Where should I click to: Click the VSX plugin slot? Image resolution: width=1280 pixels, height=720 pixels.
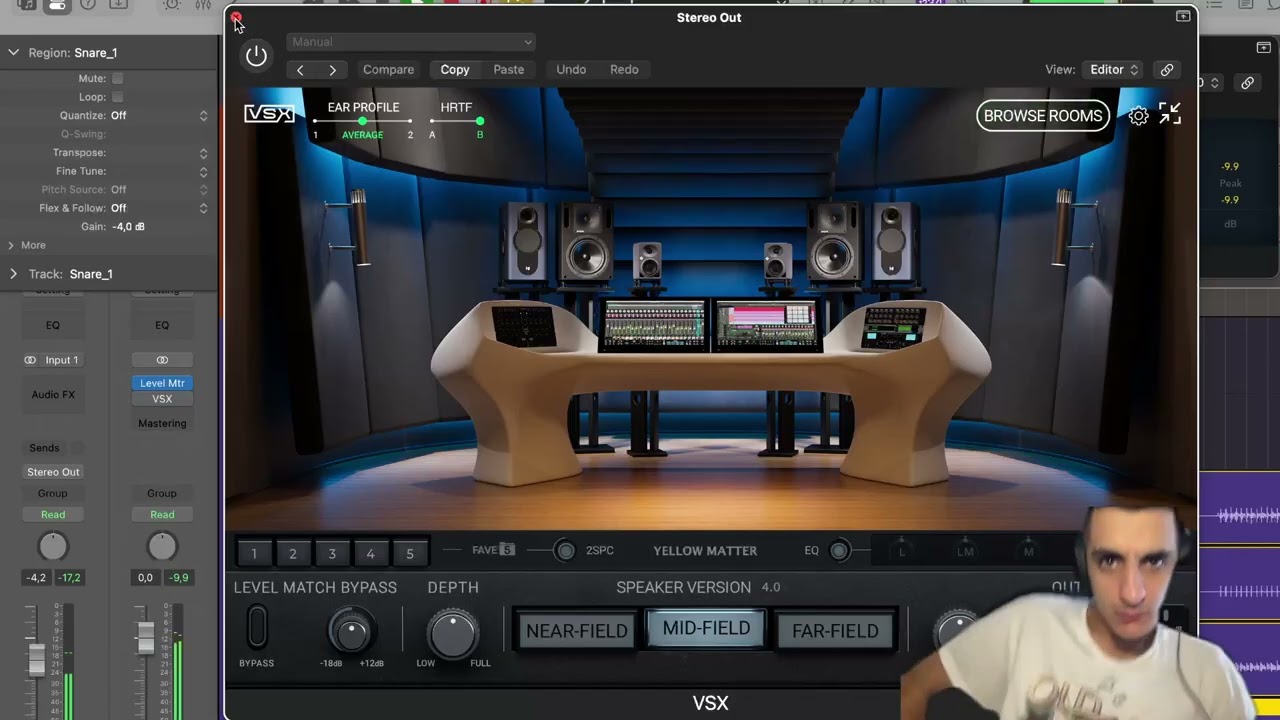pos(162,399)
